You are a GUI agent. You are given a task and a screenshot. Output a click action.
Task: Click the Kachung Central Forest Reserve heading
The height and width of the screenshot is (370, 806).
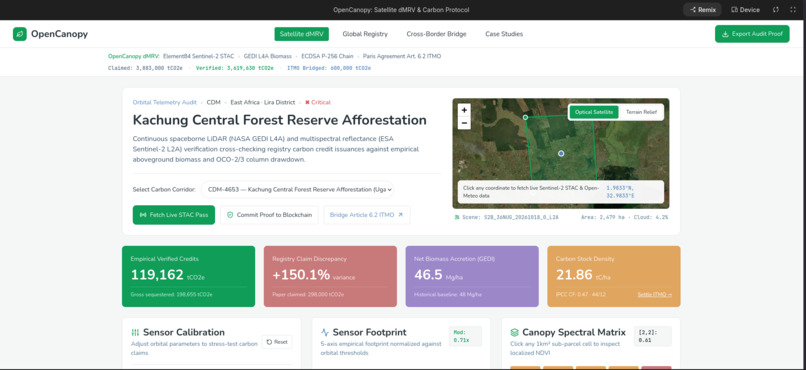pyautogui.click(x=280, y=120)
